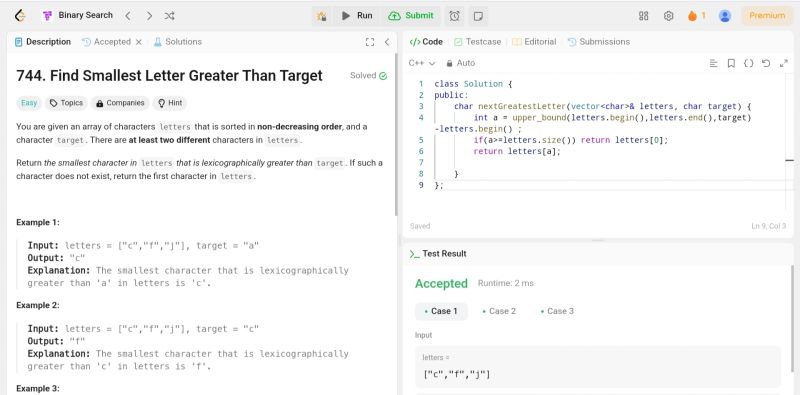Open the user profile avatar
Image resolution: width=800 pixels, height=395 pixels.
tap(724, 16)
